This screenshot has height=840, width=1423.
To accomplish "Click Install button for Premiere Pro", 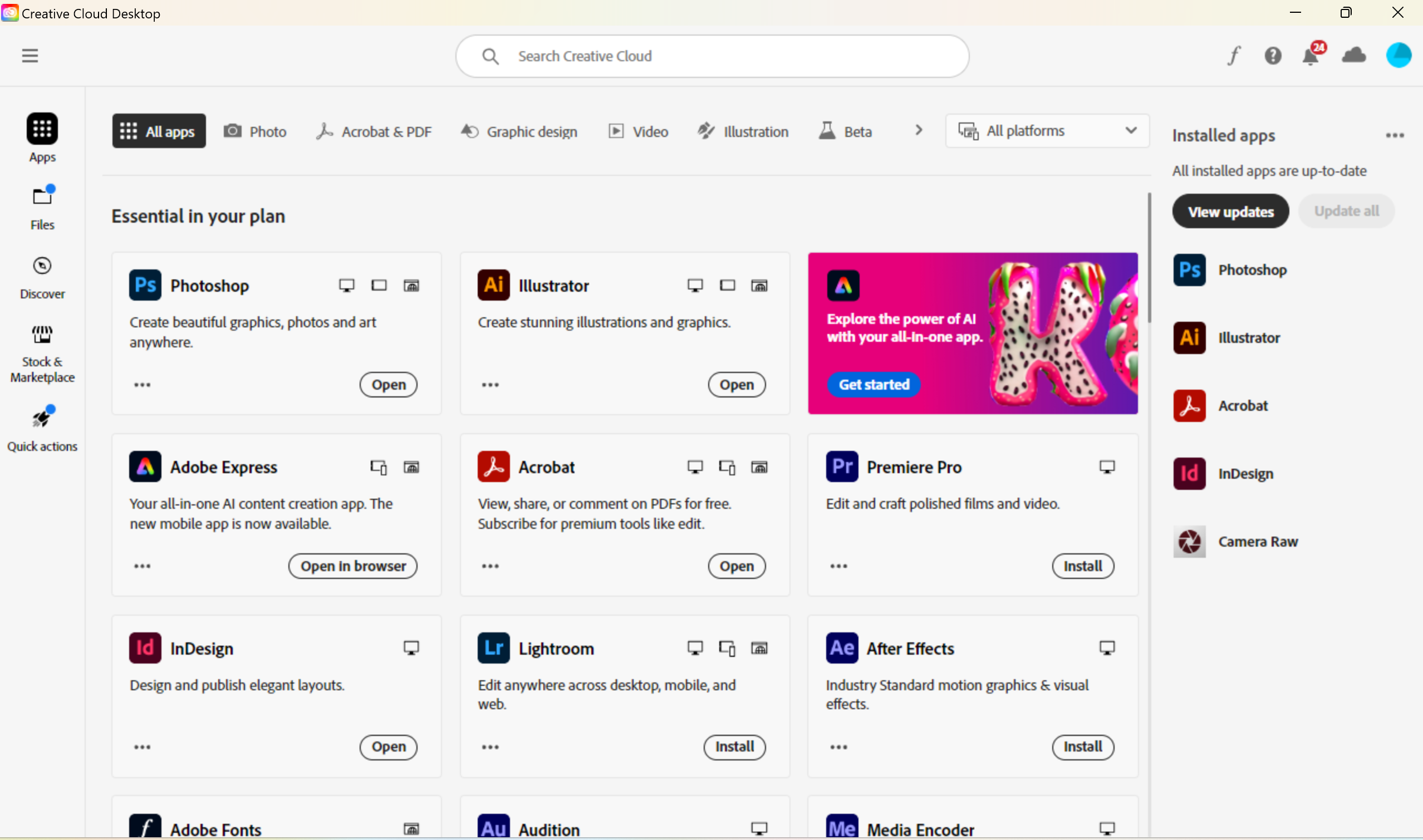I will pyautogui.click(x=1082, y=566).
